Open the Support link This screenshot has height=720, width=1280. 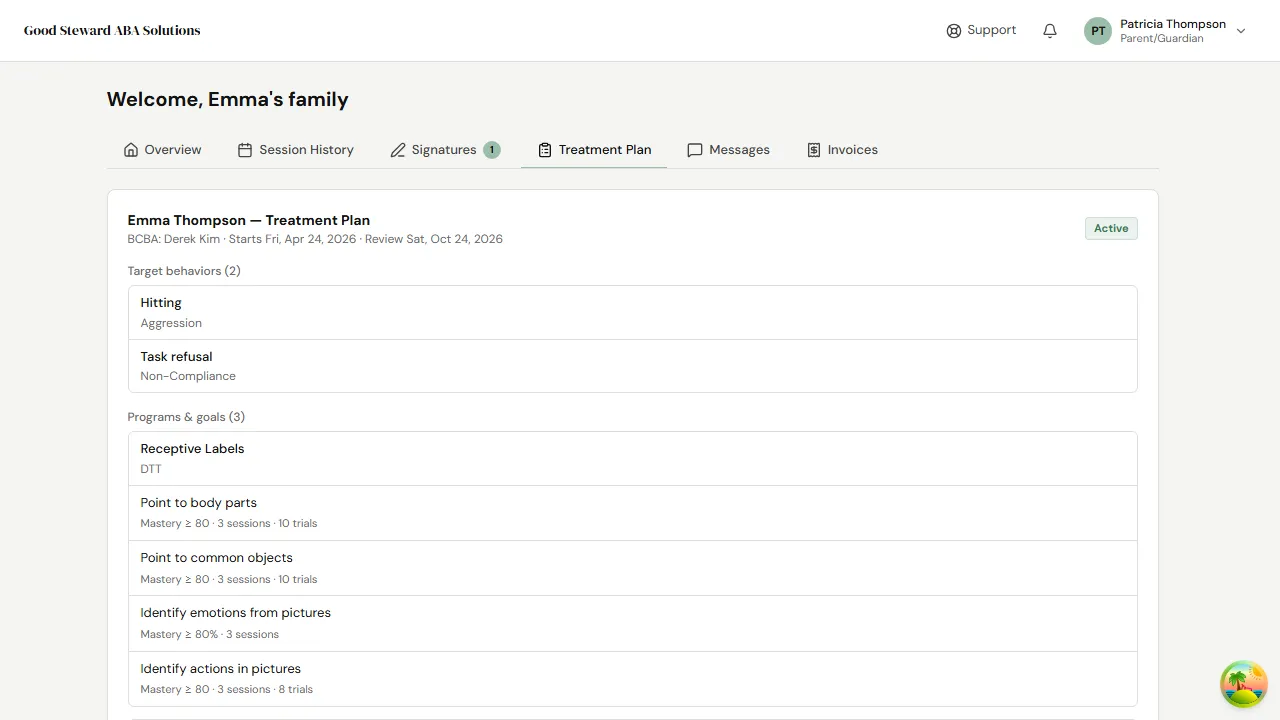point(991,30)
